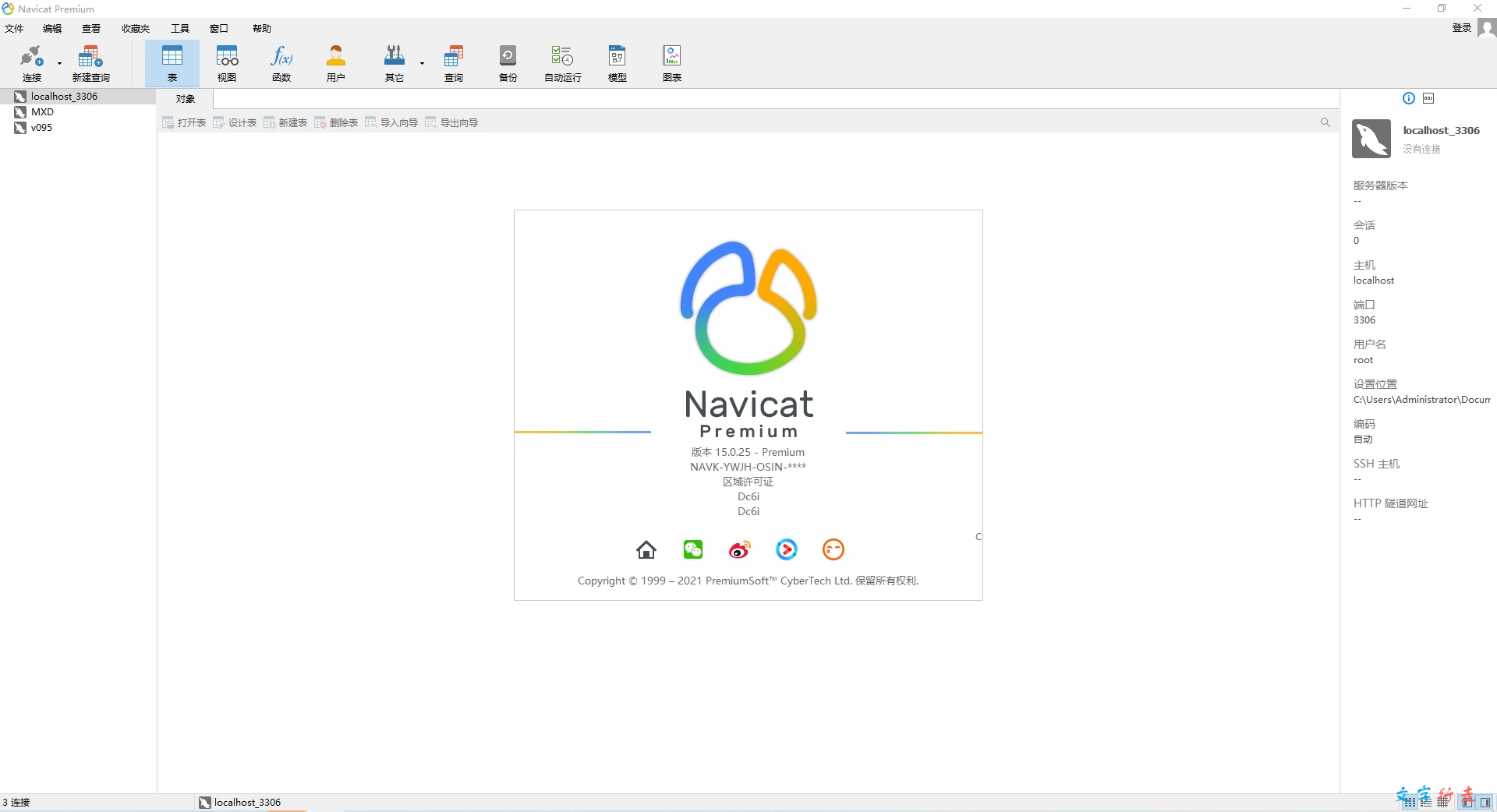This screenshot has height=812, width=1497.
Task: Click the 设计表 button
Action: point(235,123)
